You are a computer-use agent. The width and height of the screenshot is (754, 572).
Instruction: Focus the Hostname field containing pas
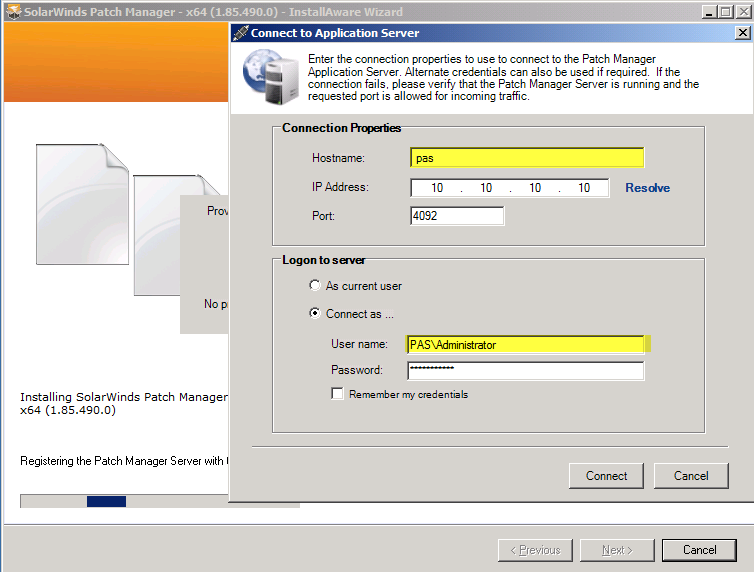[x=527, y=158]
